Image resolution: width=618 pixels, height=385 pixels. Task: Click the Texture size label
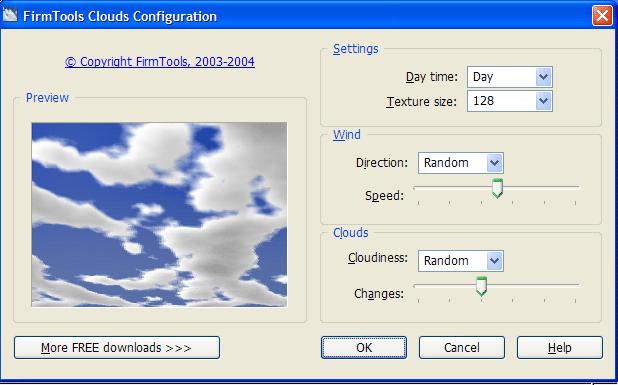point(421,102)
